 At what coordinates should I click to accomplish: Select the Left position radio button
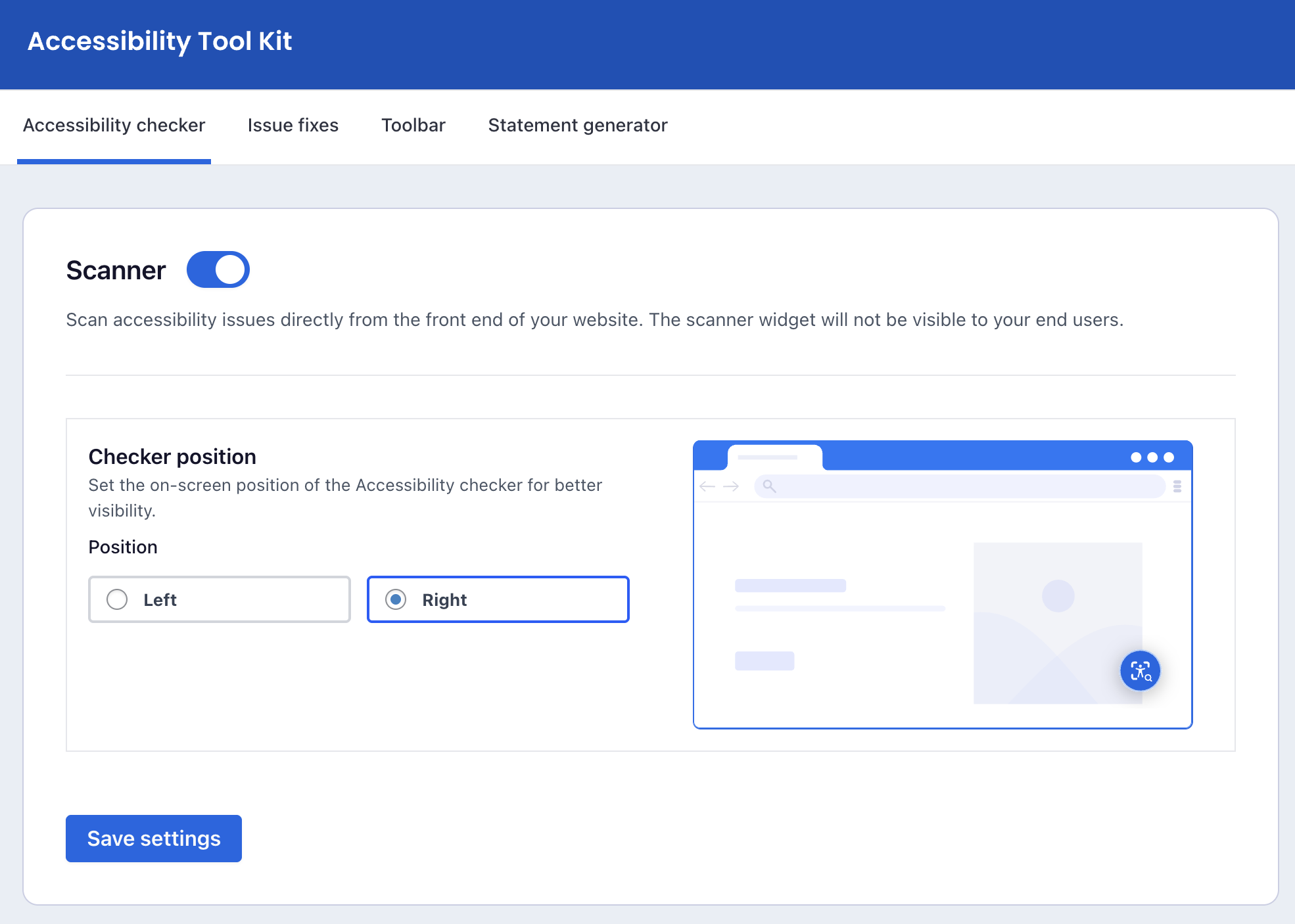tap(117, 599)
